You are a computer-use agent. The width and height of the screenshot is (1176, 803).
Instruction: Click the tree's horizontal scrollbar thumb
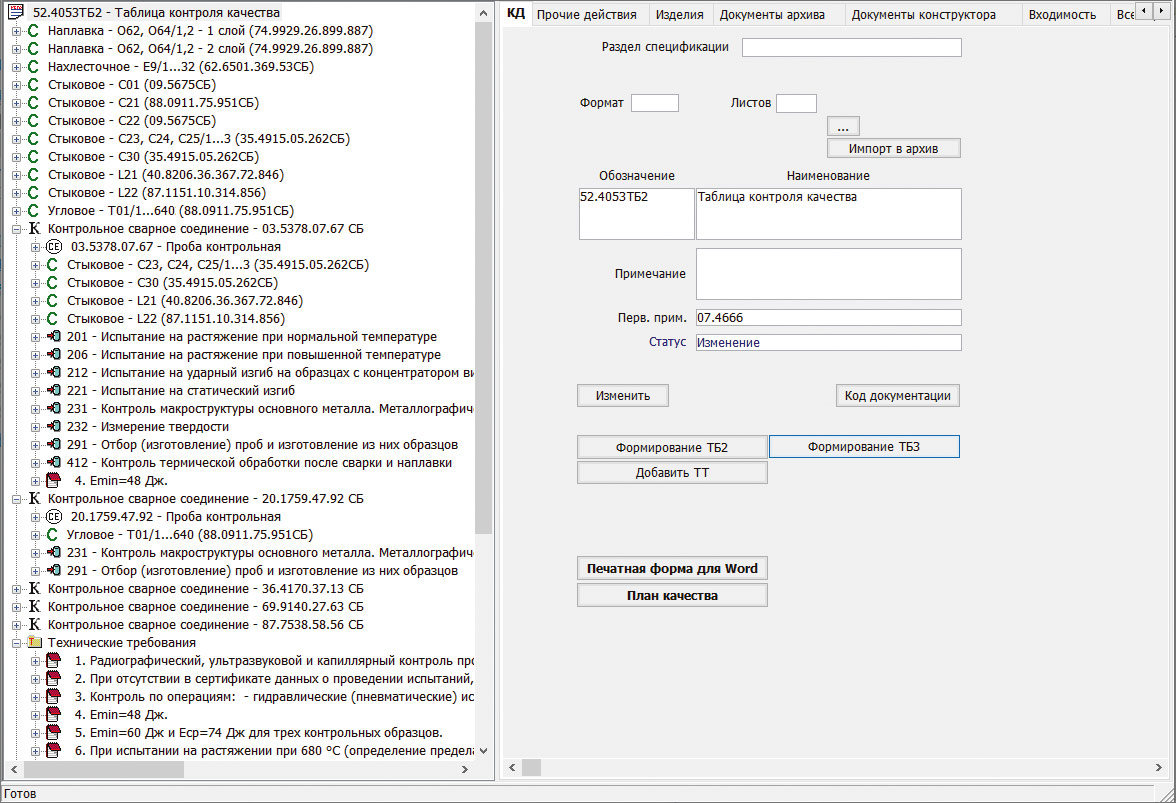pyautogui.click(x=104, y=770)
